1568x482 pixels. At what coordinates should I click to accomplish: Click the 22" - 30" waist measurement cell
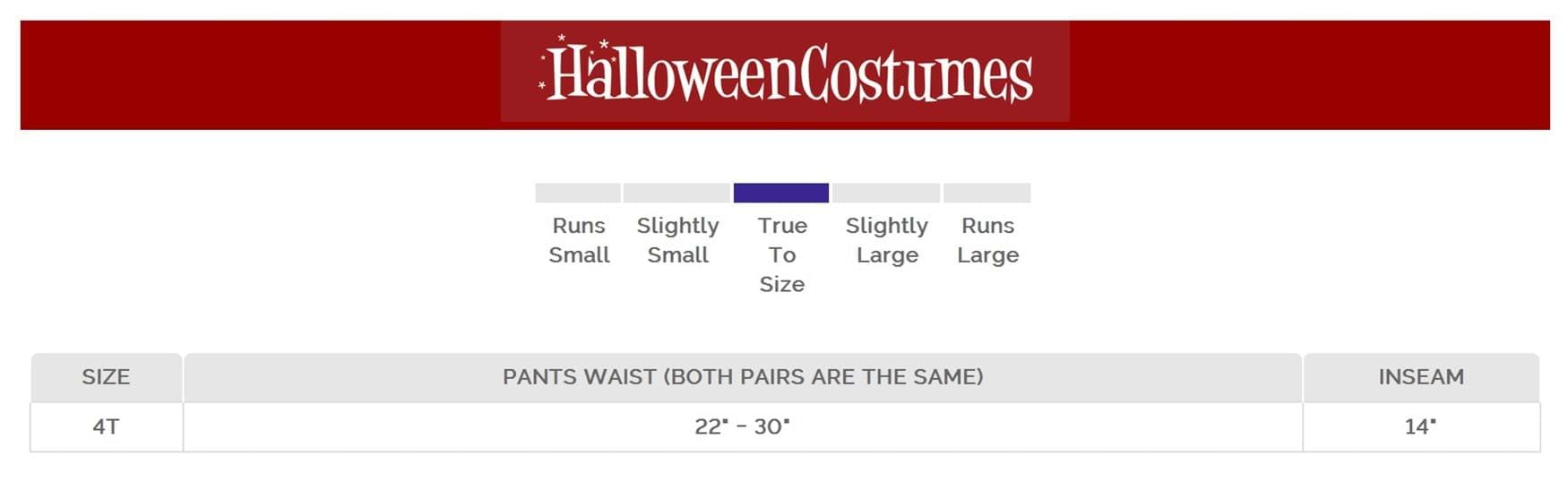click(x=743, y=426)
